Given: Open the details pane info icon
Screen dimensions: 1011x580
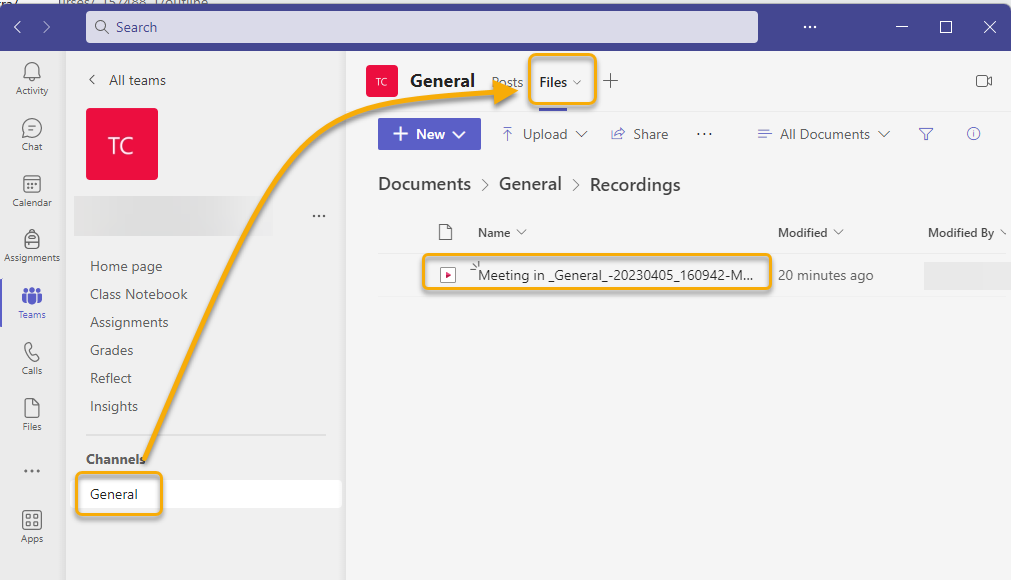Looking at the screenshot, I should pyautogui.click(x=974, y=133).
